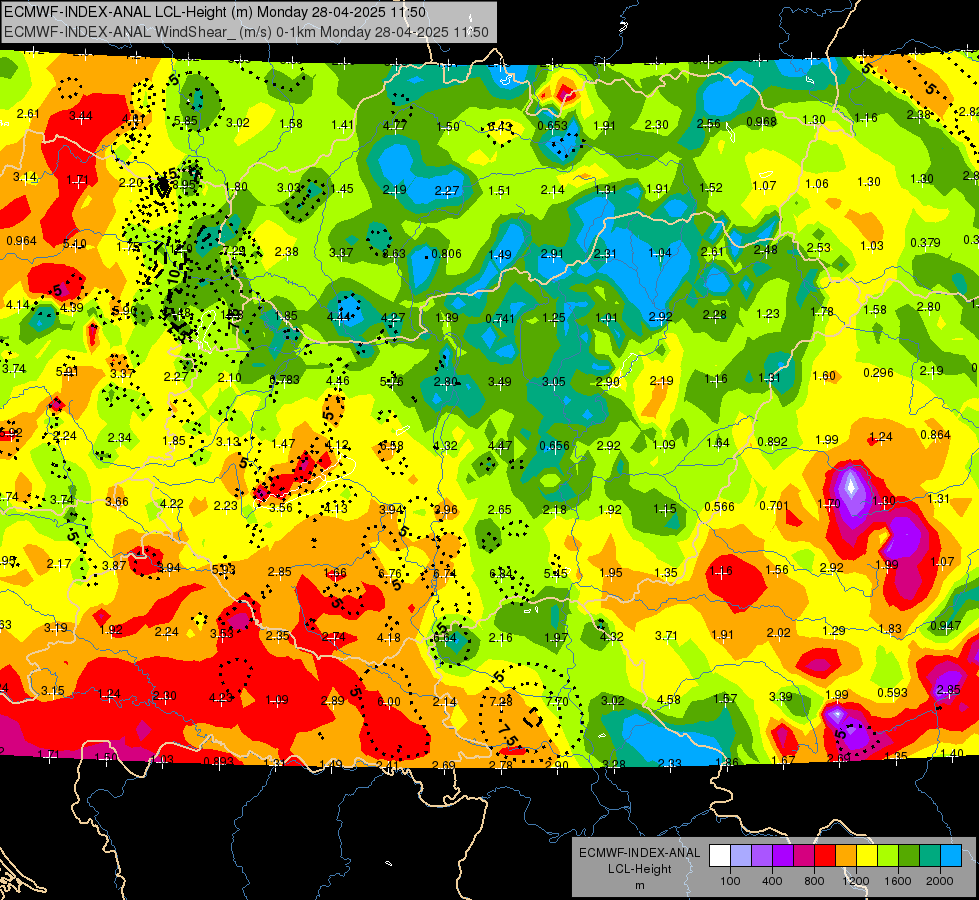This screenshot has width=979, height=900.
Task: Click the wind shear value 0.741
Action: pos(499,319)
